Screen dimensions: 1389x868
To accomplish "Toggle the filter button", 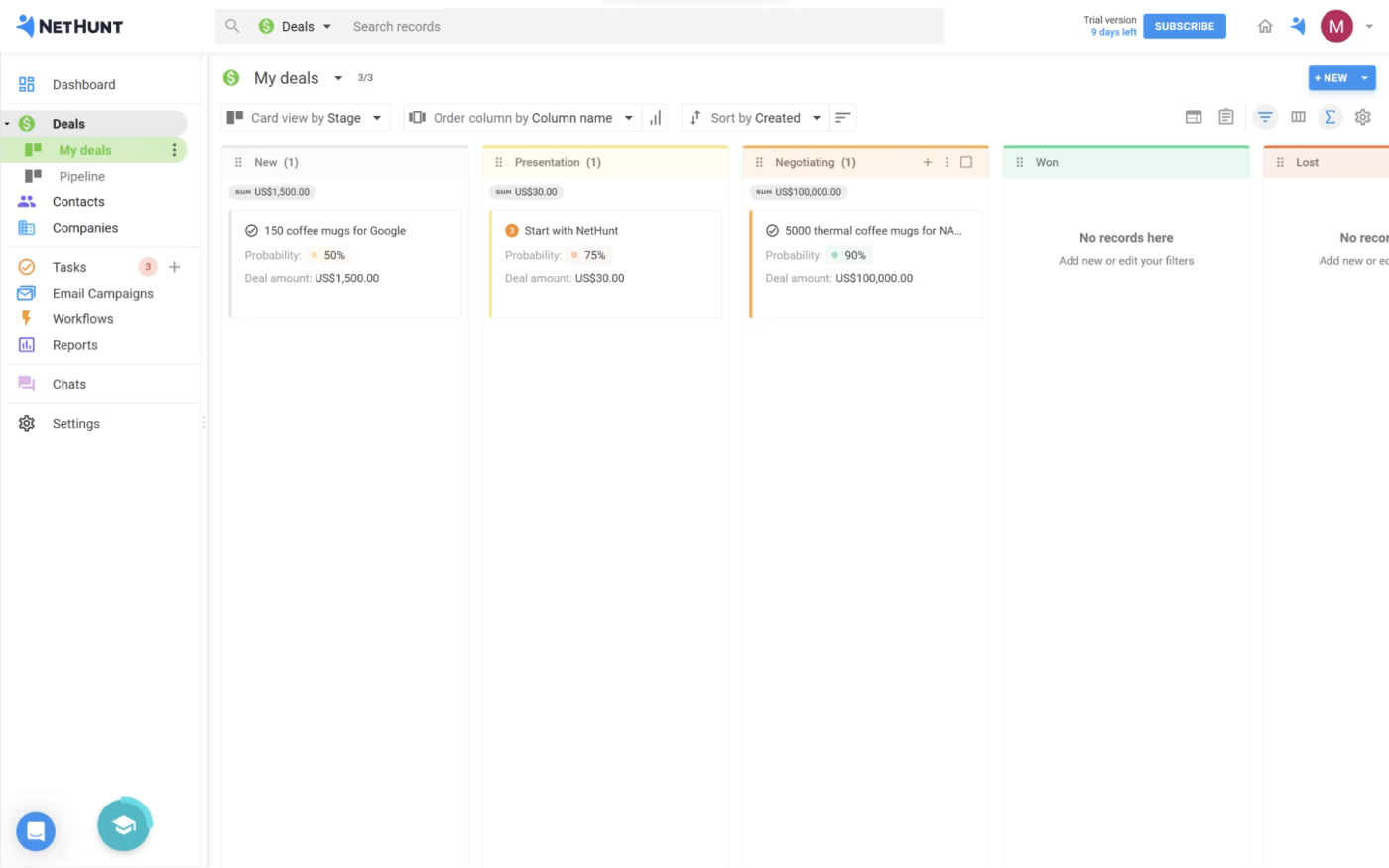I will pos(1265,117).
